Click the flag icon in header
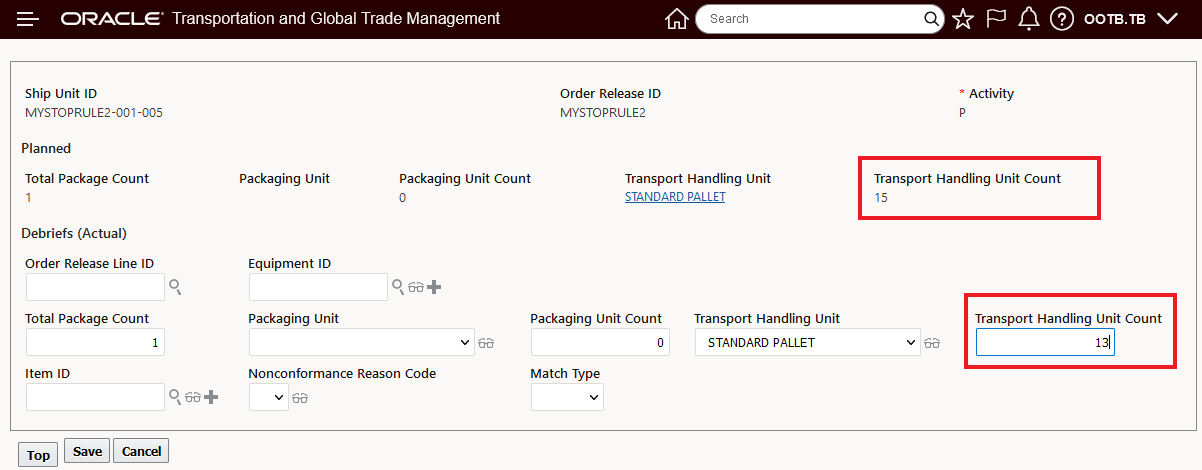 coord(996,19)
